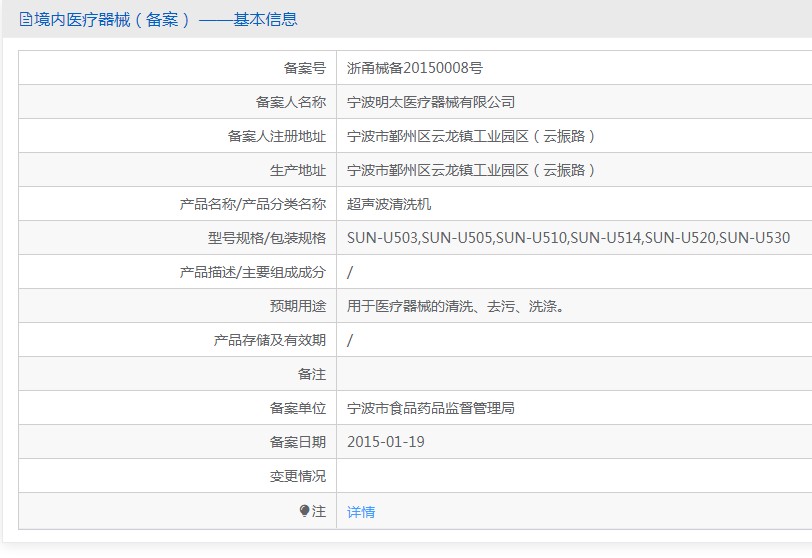Click the lightbulb icon next to 注
The height and width of the screenshot is (558, 812).
coord(304,511)
